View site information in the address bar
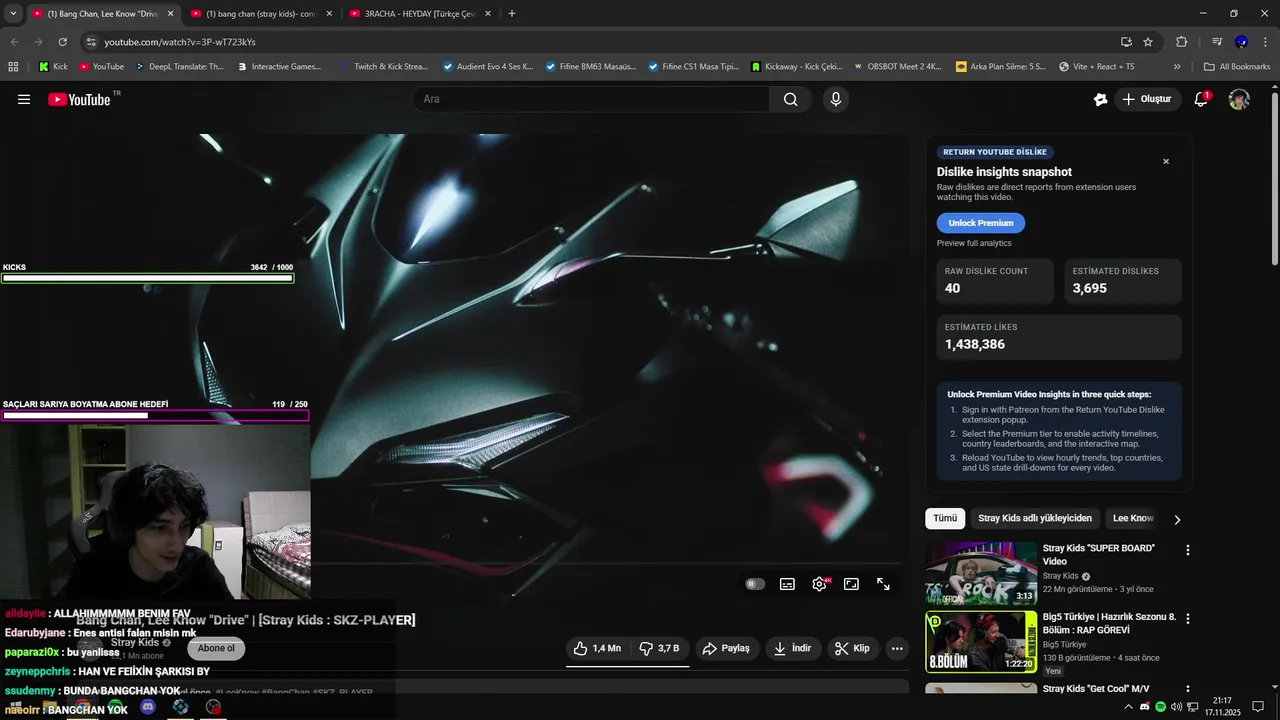This screenshot has width=1280, height=720. pyautogui.click(x=91, y=42)
